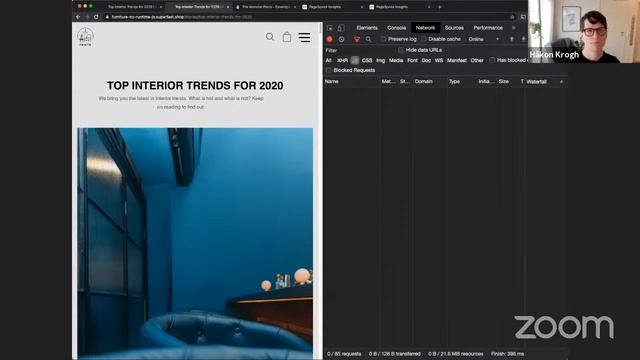Open a new browser tab with plus button
This screenshot has height=360, width=640.
pyautogui.click(x=440, y=7)
